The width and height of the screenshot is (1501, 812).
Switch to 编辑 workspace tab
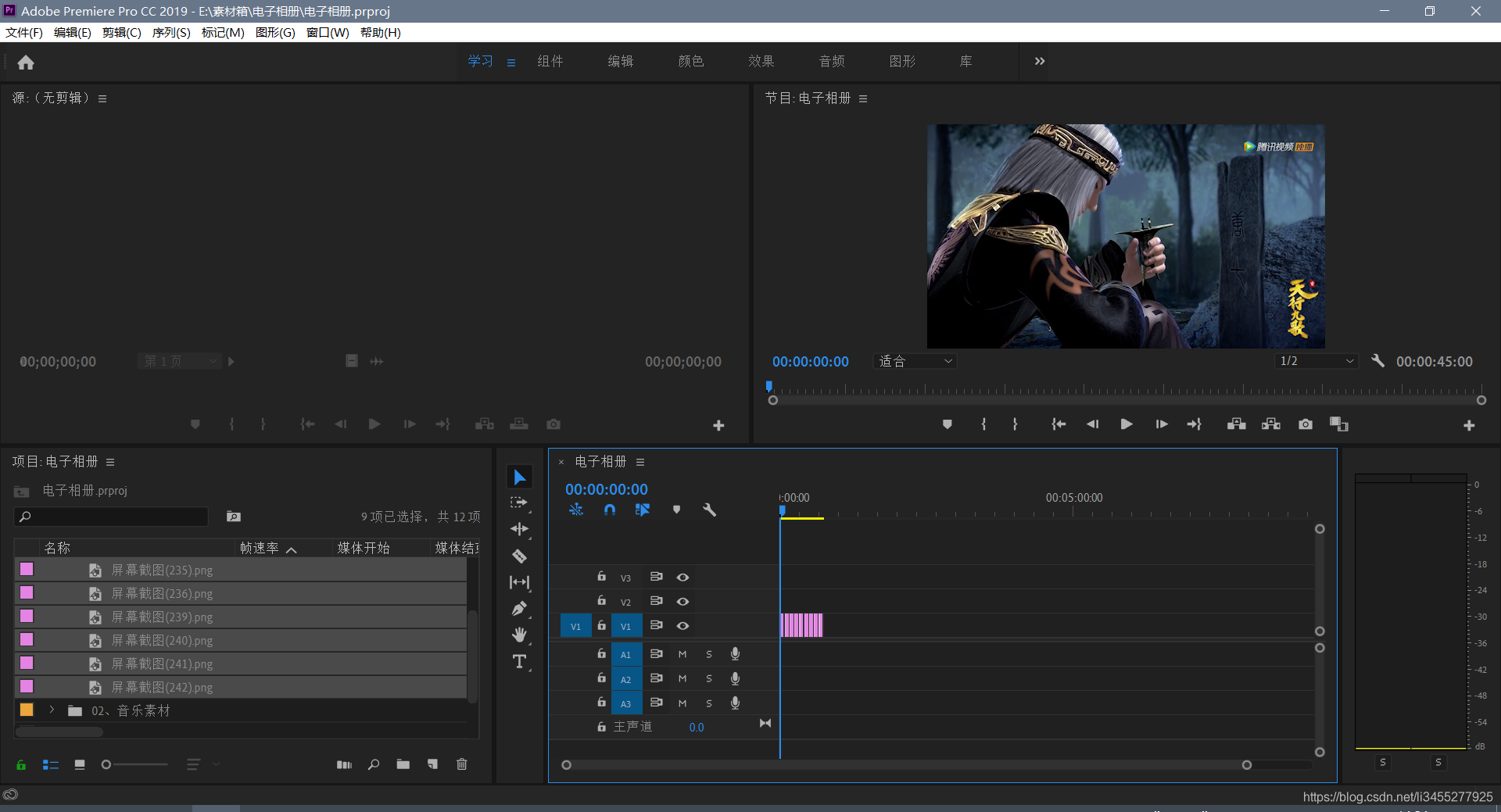coord(621,61)
